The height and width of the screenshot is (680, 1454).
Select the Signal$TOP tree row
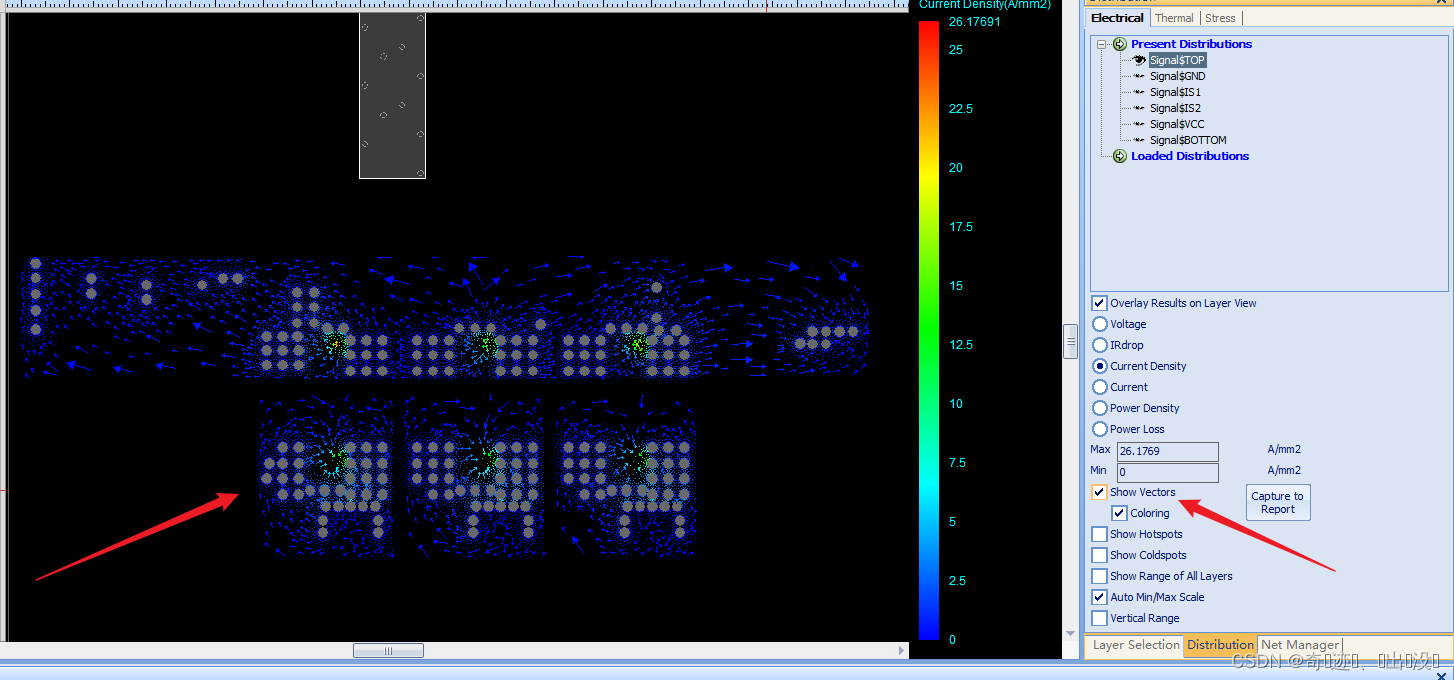pyautogui.click(x=1177, y=60)
